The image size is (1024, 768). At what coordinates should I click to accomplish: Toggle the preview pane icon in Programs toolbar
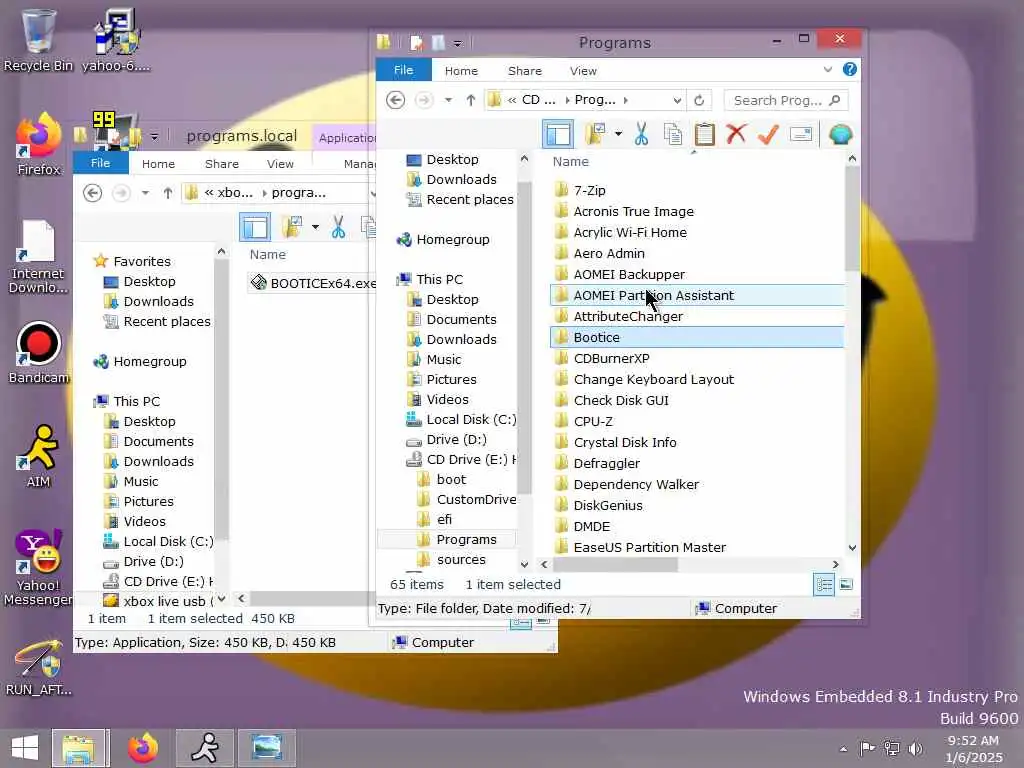click(x=558, y=135)
